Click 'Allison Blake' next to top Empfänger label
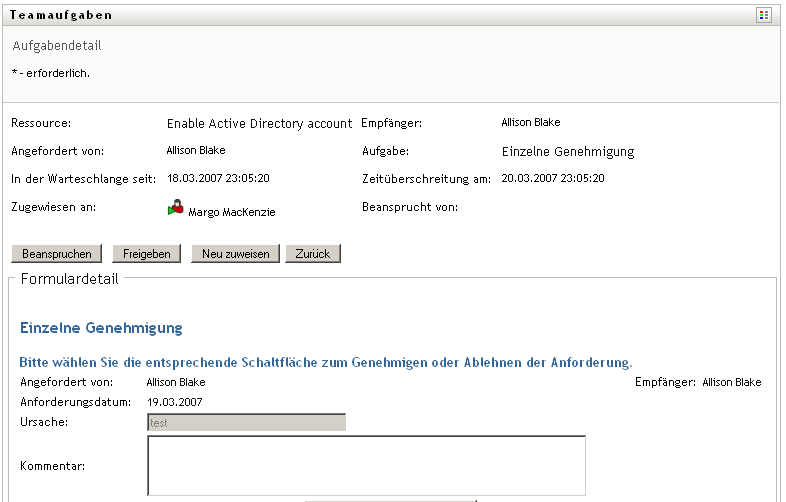Viewport: 786px width, 502px height. 531,122
